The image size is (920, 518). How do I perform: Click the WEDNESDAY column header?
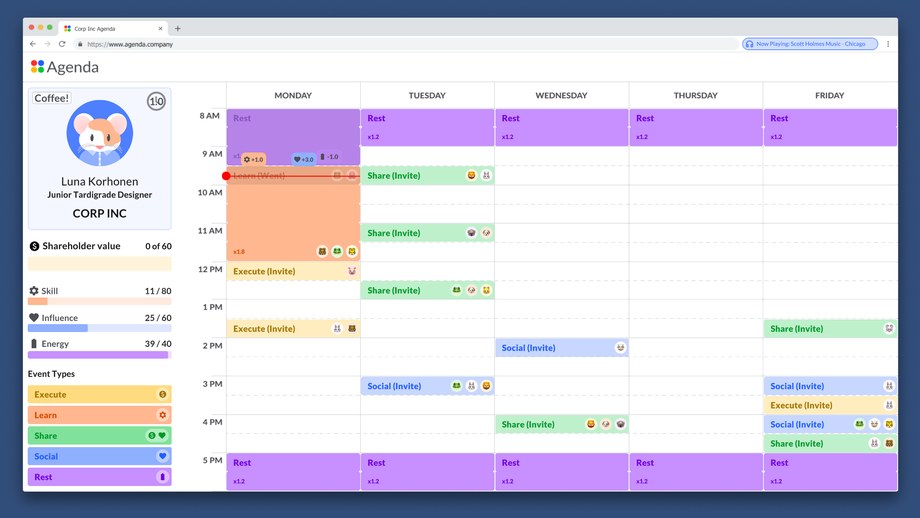pyautogui.click(x=562, y=95)
